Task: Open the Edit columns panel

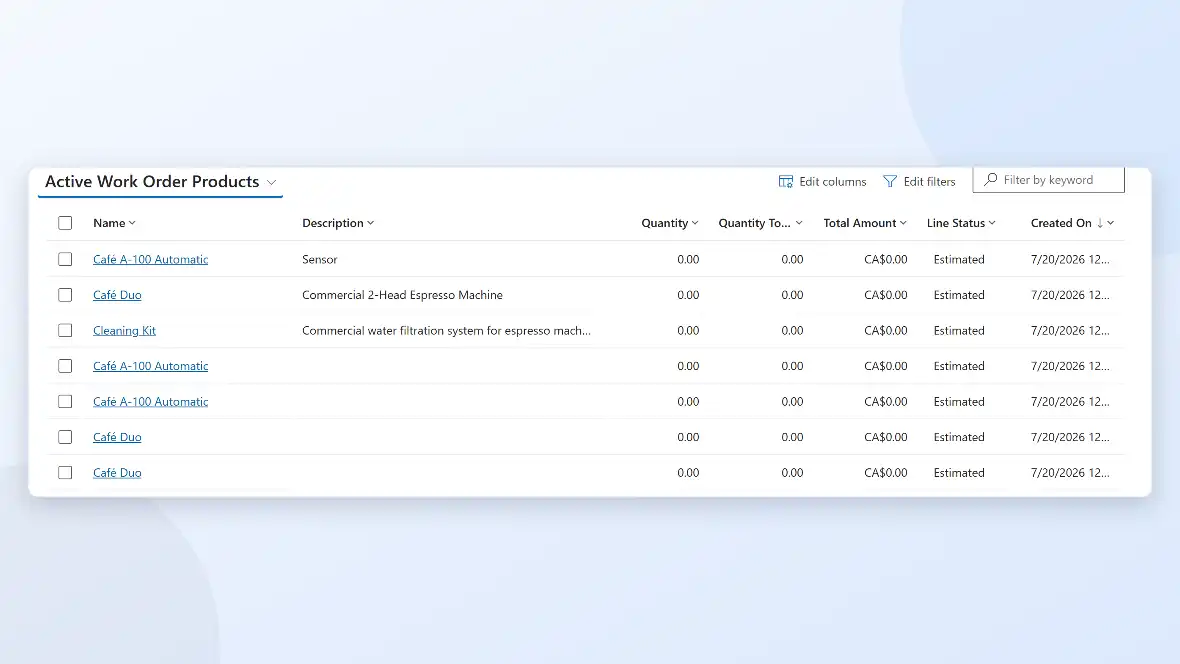Action: click(822, 181)
